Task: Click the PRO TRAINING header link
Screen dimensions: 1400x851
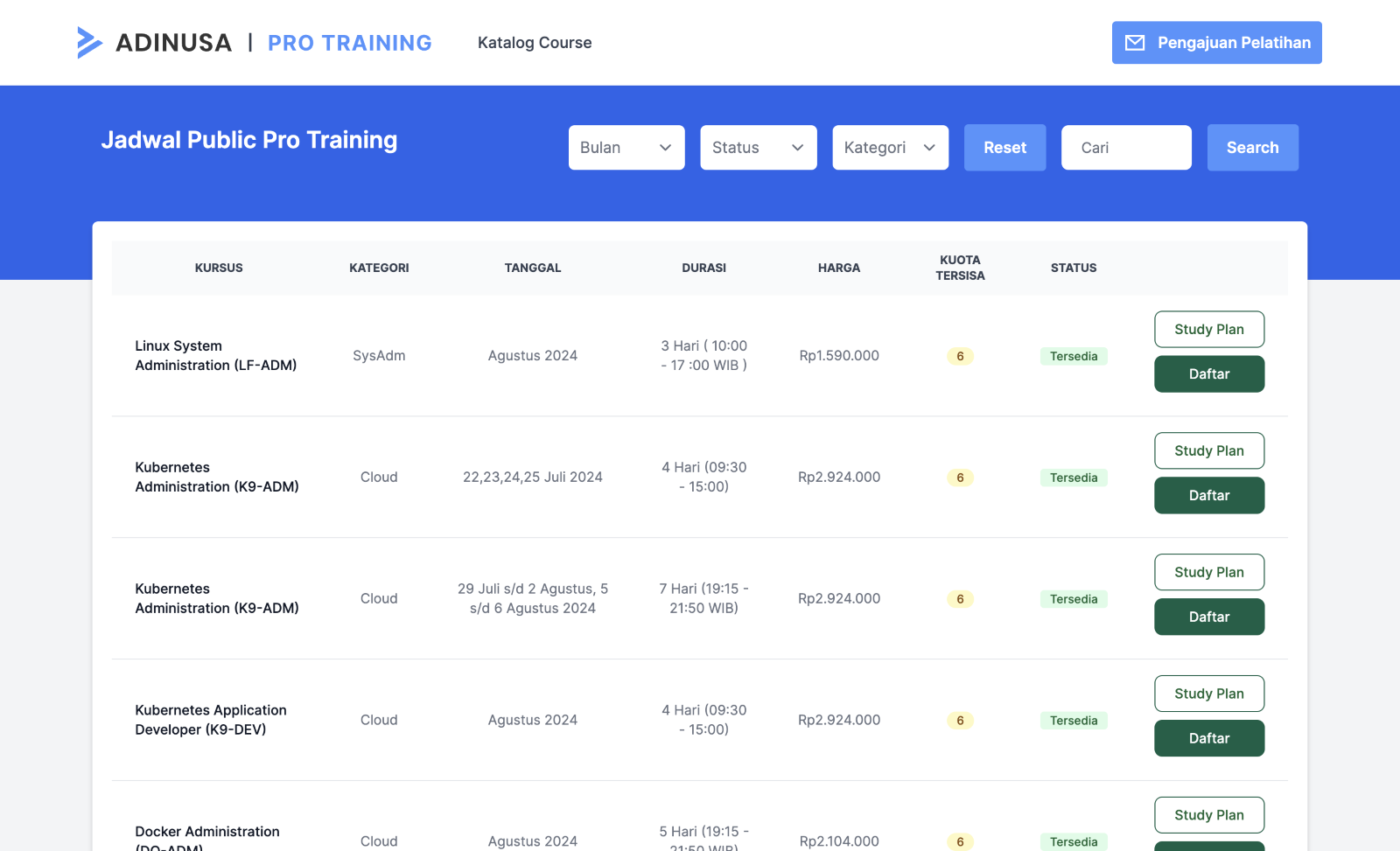Action: click(349, 43)
